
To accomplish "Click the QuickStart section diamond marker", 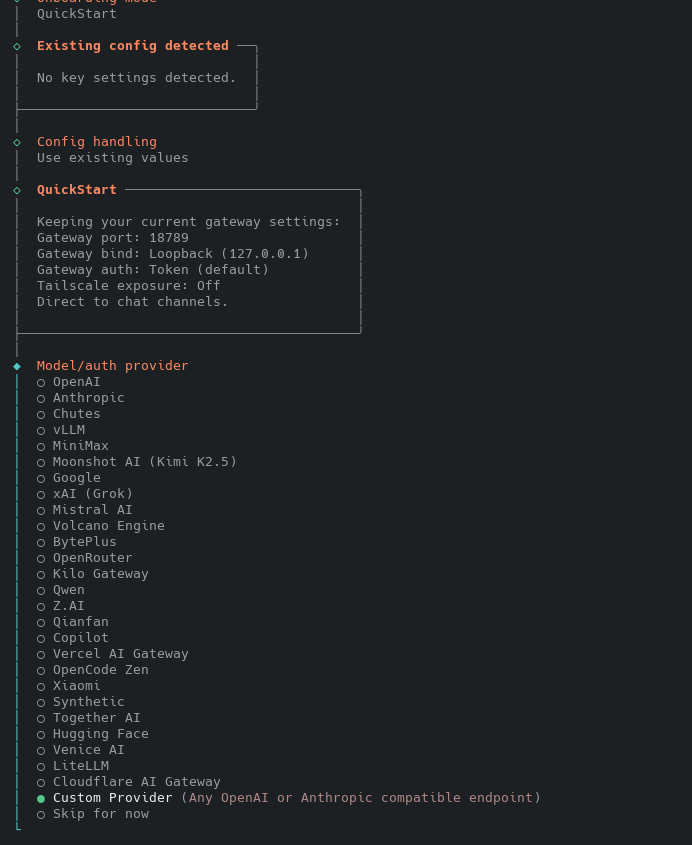I will (17, 190).
